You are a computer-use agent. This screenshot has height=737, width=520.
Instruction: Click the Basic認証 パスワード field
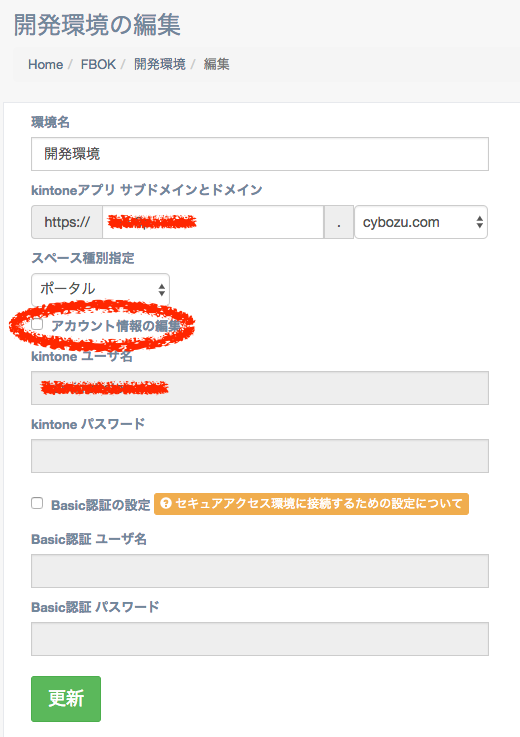coord(260,639)
